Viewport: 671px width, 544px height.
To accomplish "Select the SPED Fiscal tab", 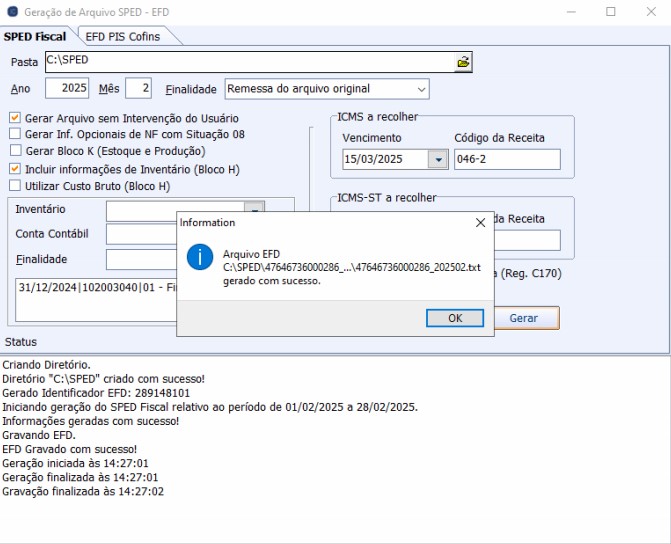I will (x=36, y=37).
